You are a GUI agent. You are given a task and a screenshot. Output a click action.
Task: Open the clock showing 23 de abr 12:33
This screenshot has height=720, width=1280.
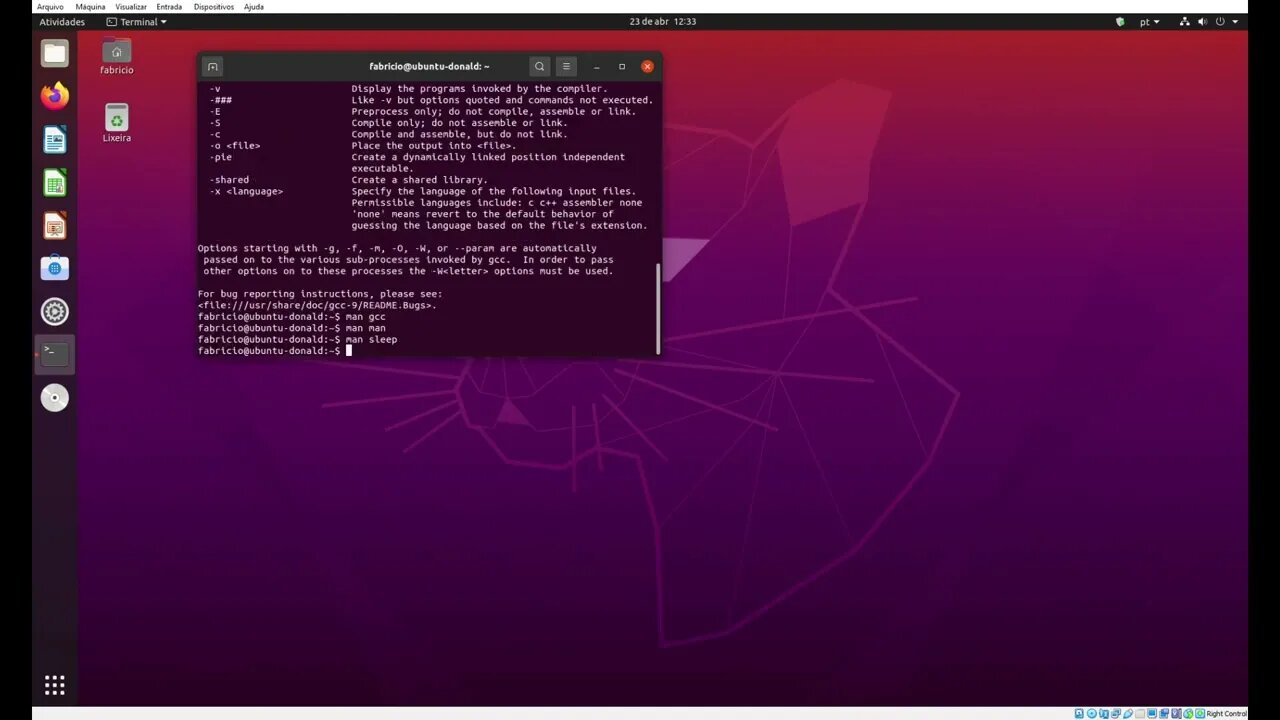click(x=663, y=21)
